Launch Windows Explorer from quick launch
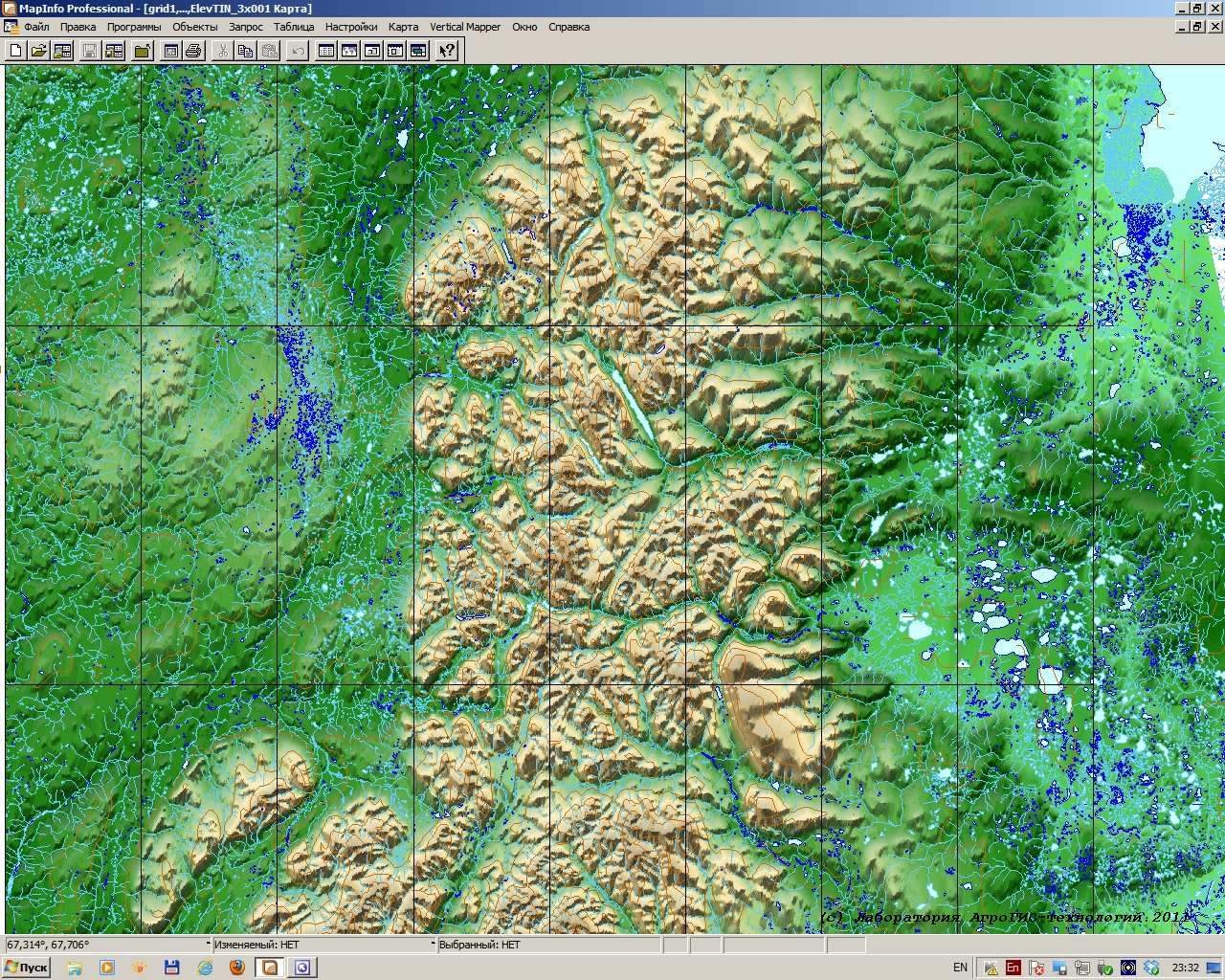 coord(74,968)
